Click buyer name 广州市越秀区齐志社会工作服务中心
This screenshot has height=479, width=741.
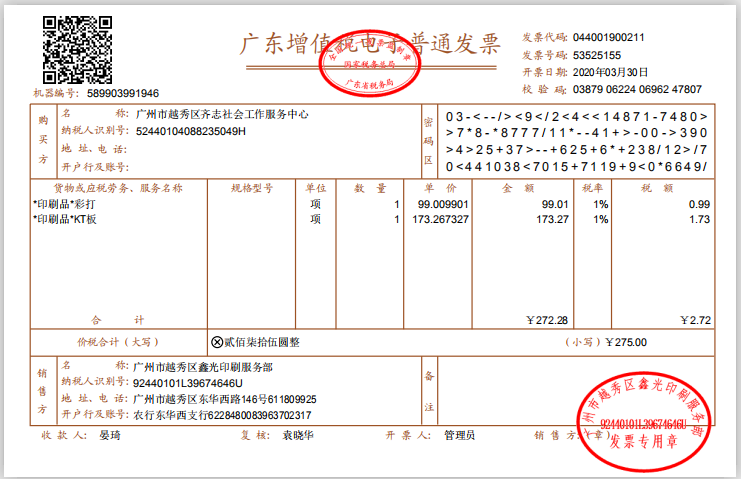(222, 114)
